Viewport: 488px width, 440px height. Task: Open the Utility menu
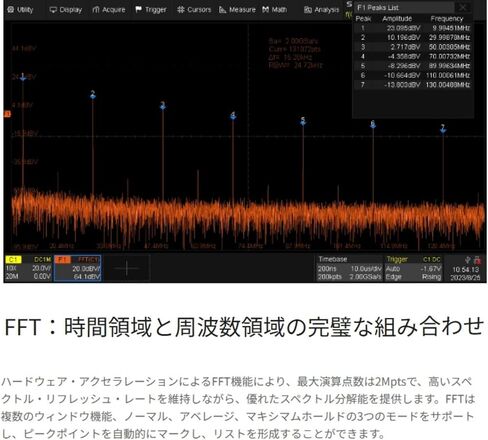(20, 10)
